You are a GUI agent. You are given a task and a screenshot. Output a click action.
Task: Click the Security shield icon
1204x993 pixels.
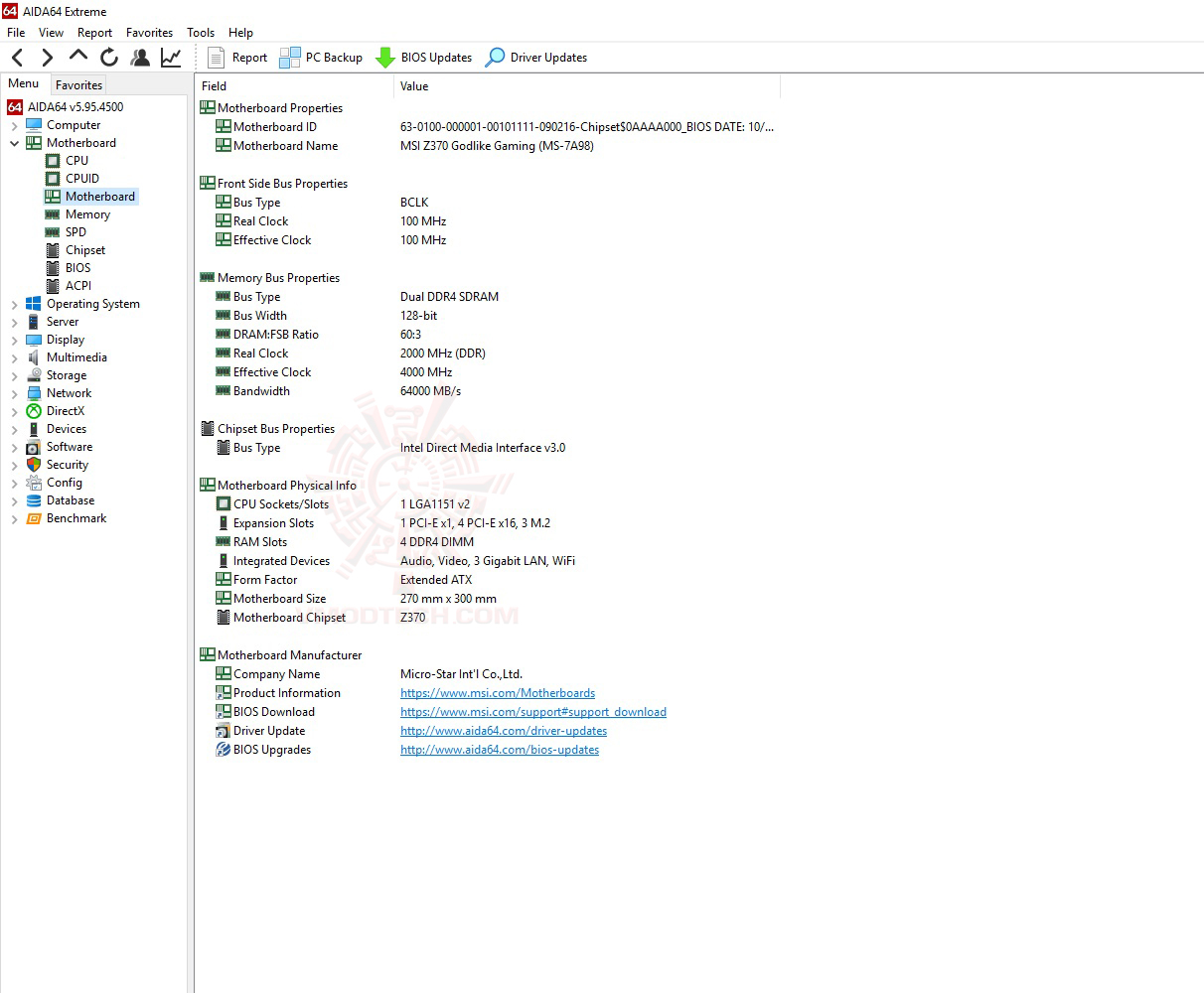(34, 465)
